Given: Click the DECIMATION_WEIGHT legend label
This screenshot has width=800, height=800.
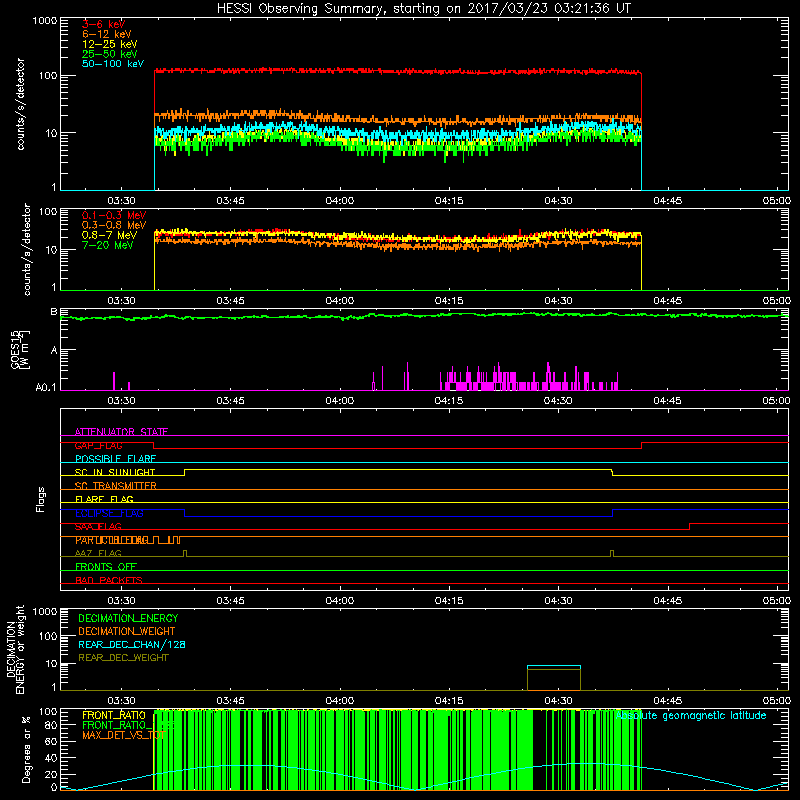Looking at the screenshot, I should [127, 631].
